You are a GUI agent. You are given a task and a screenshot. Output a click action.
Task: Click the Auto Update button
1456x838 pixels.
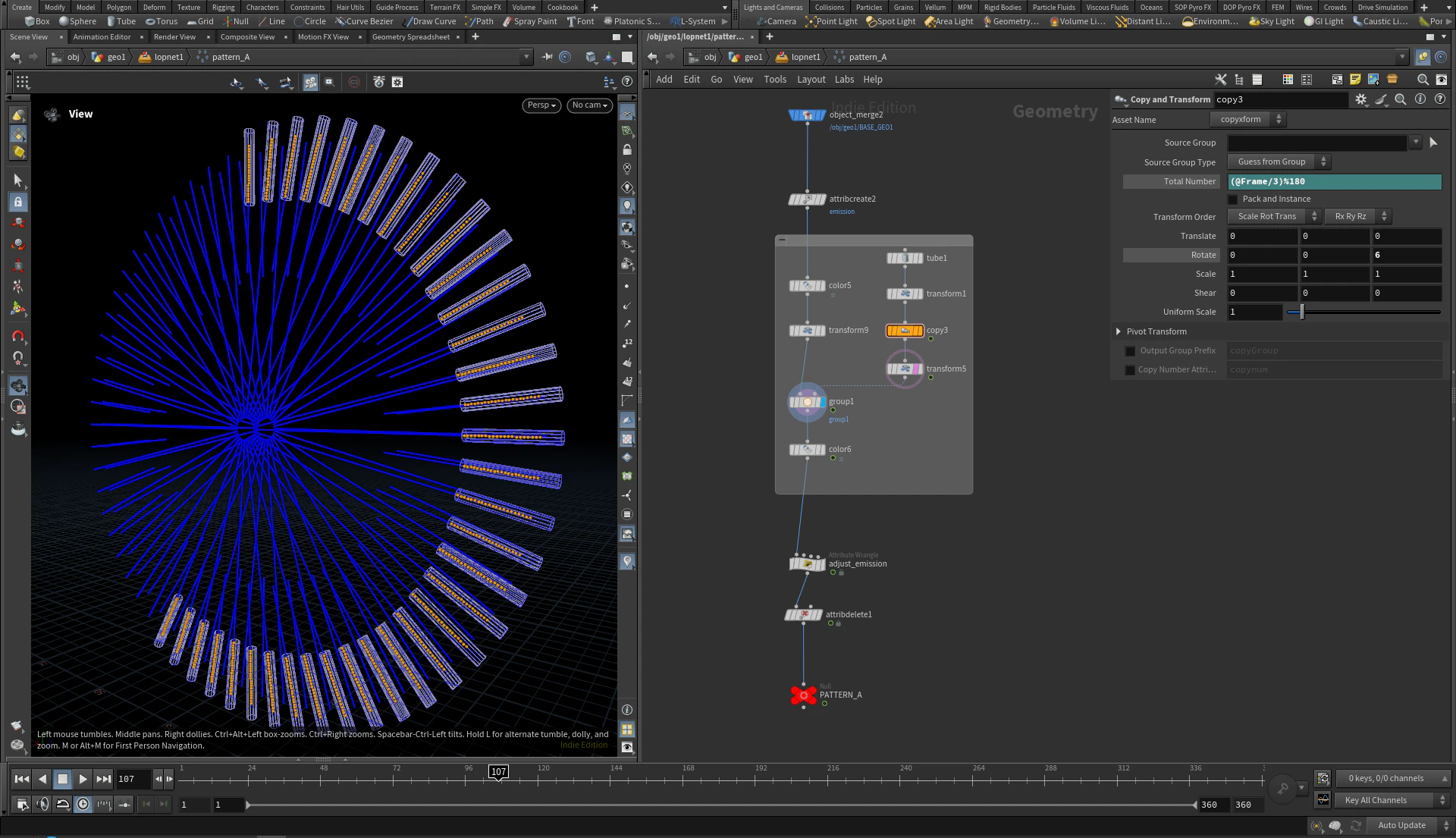(x=1401, y=825)
